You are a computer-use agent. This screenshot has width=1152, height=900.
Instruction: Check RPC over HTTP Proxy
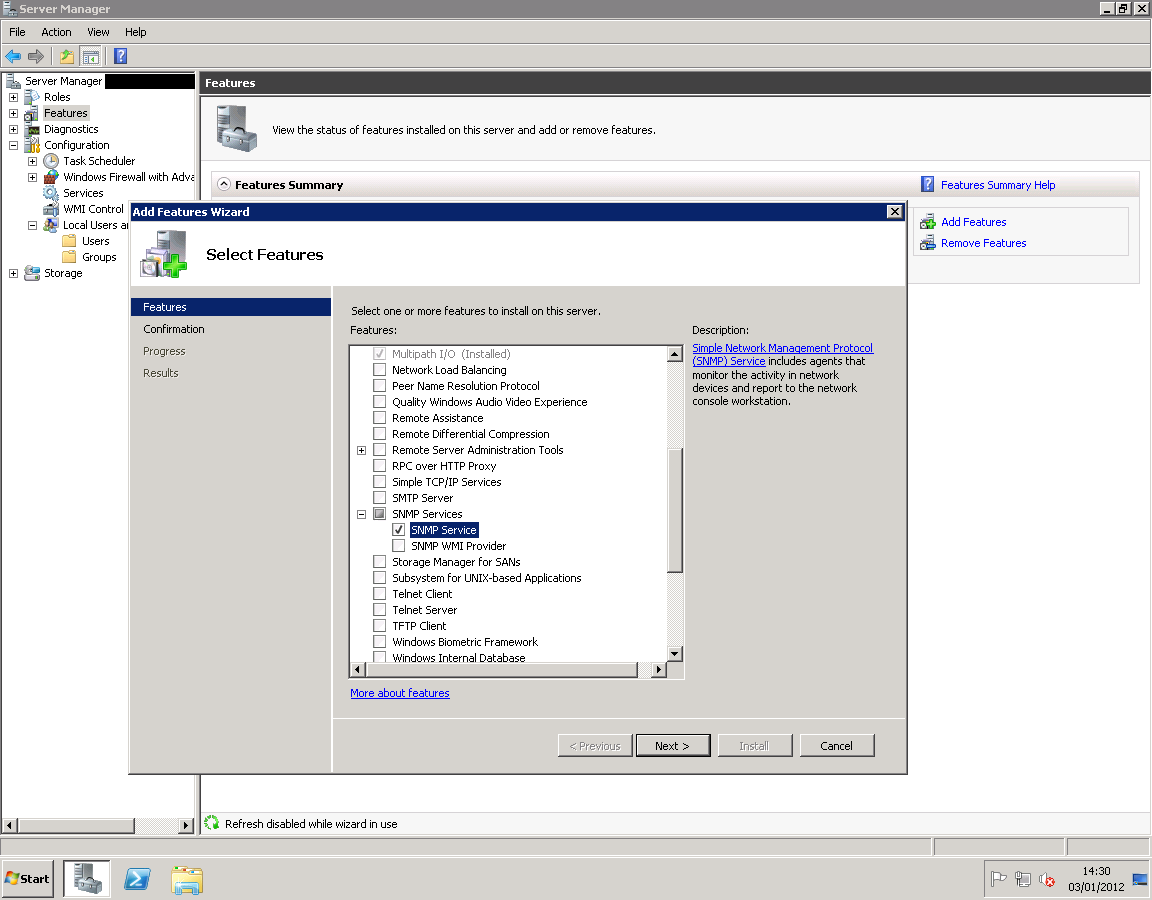pyautogui.click(x=380, y=466)
